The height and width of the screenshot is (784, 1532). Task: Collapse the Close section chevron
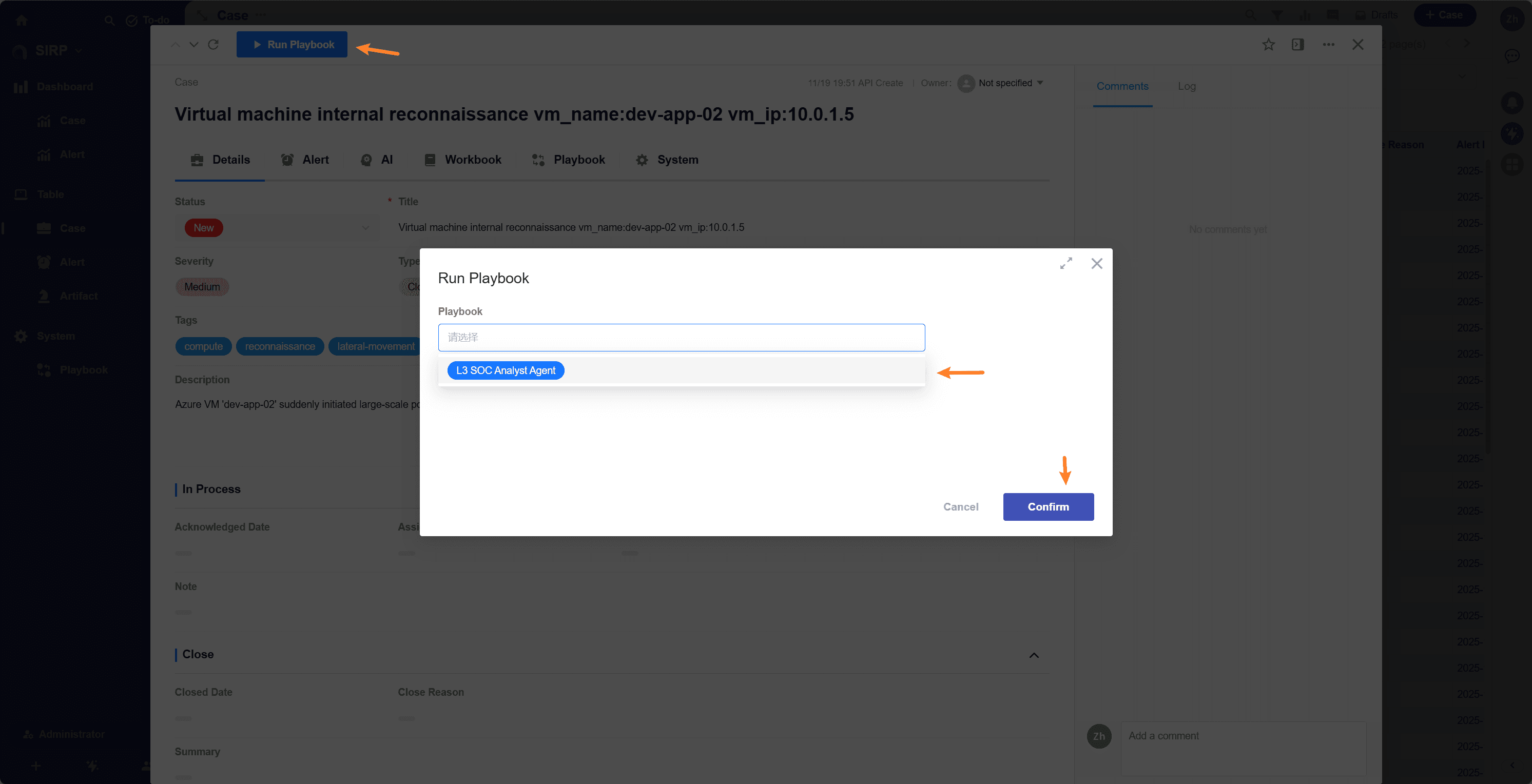pyautogui.click(x=1034, y=655)
